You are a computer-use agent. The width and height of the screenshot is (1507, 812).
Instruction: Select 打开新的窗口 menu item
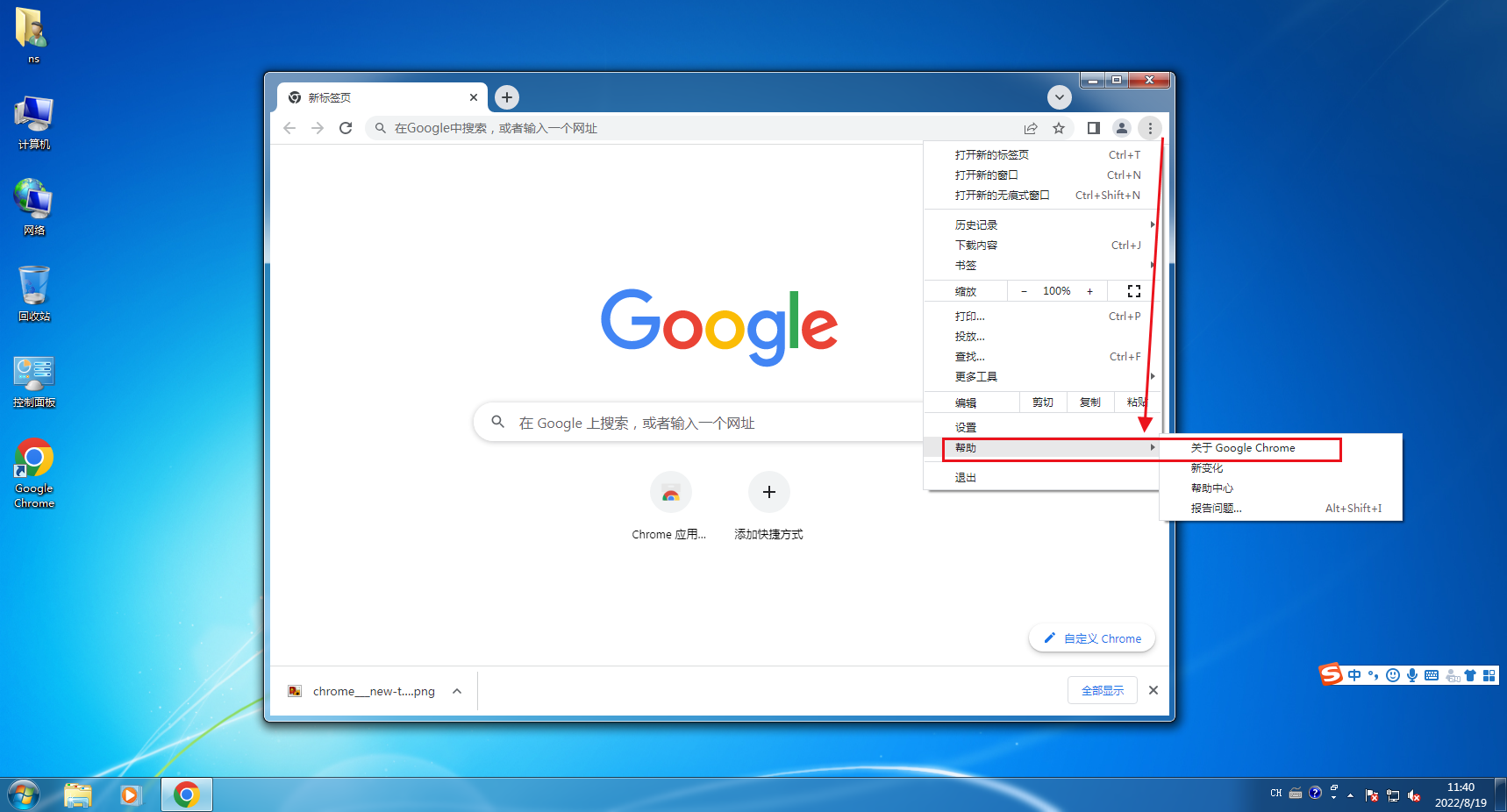[x=1042, y=175]
